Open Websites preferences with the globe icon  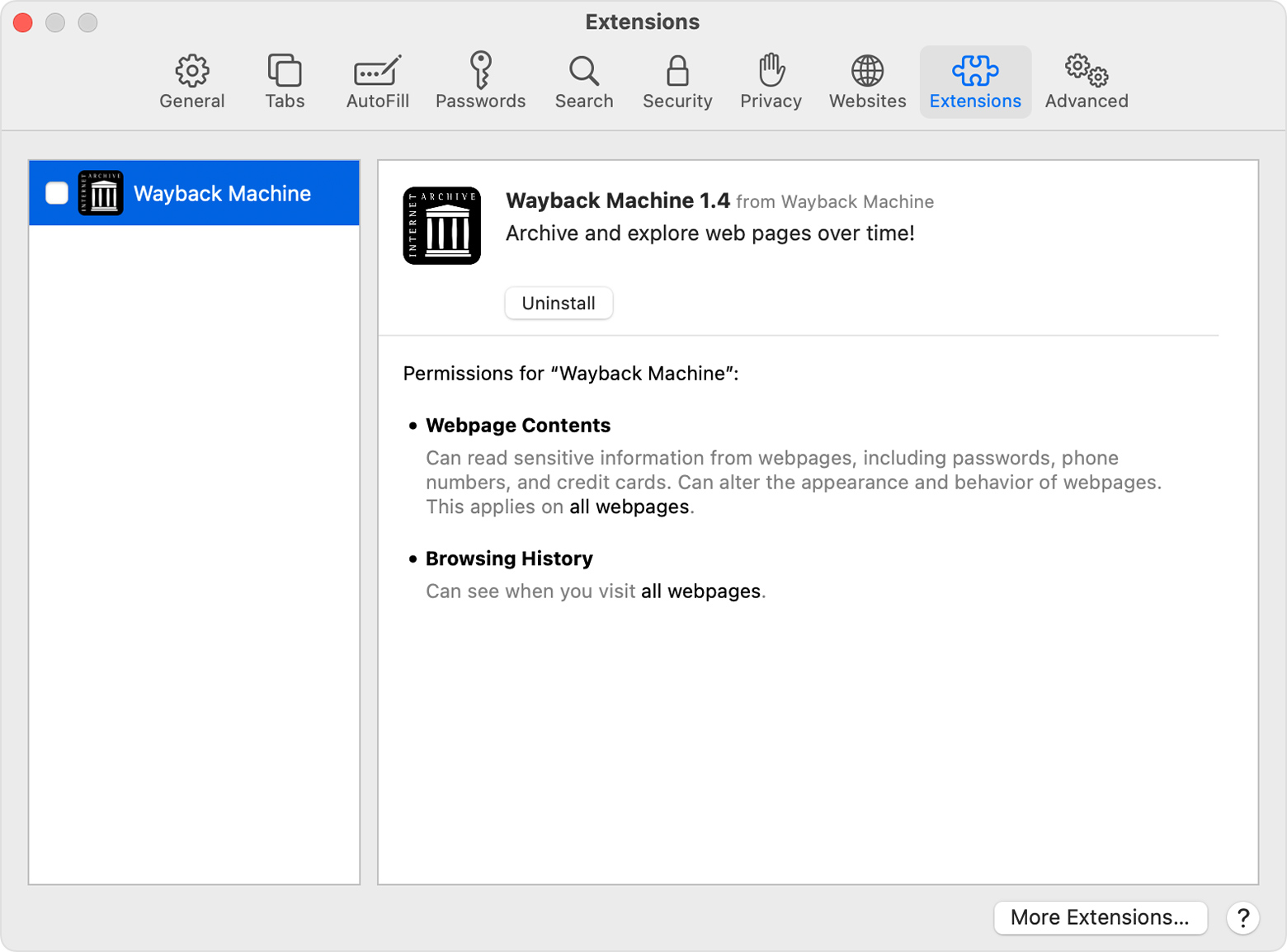tap(867, 82)
